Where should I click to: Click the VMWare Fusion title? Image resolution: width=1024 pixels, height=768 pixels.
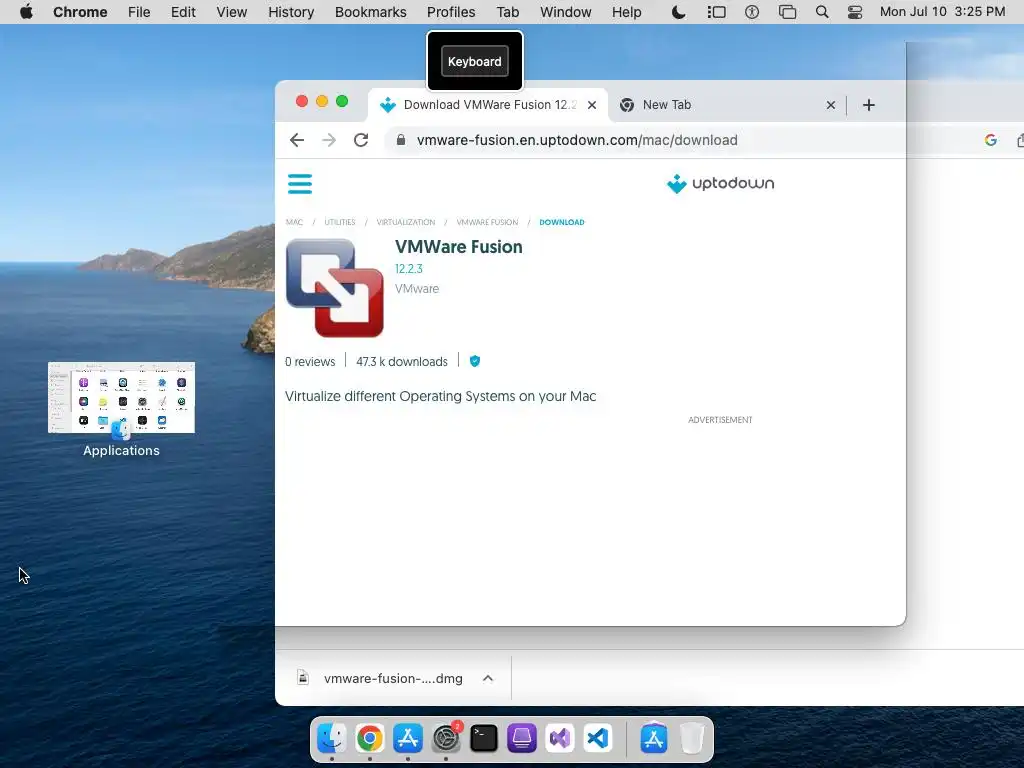pos(458,247)
